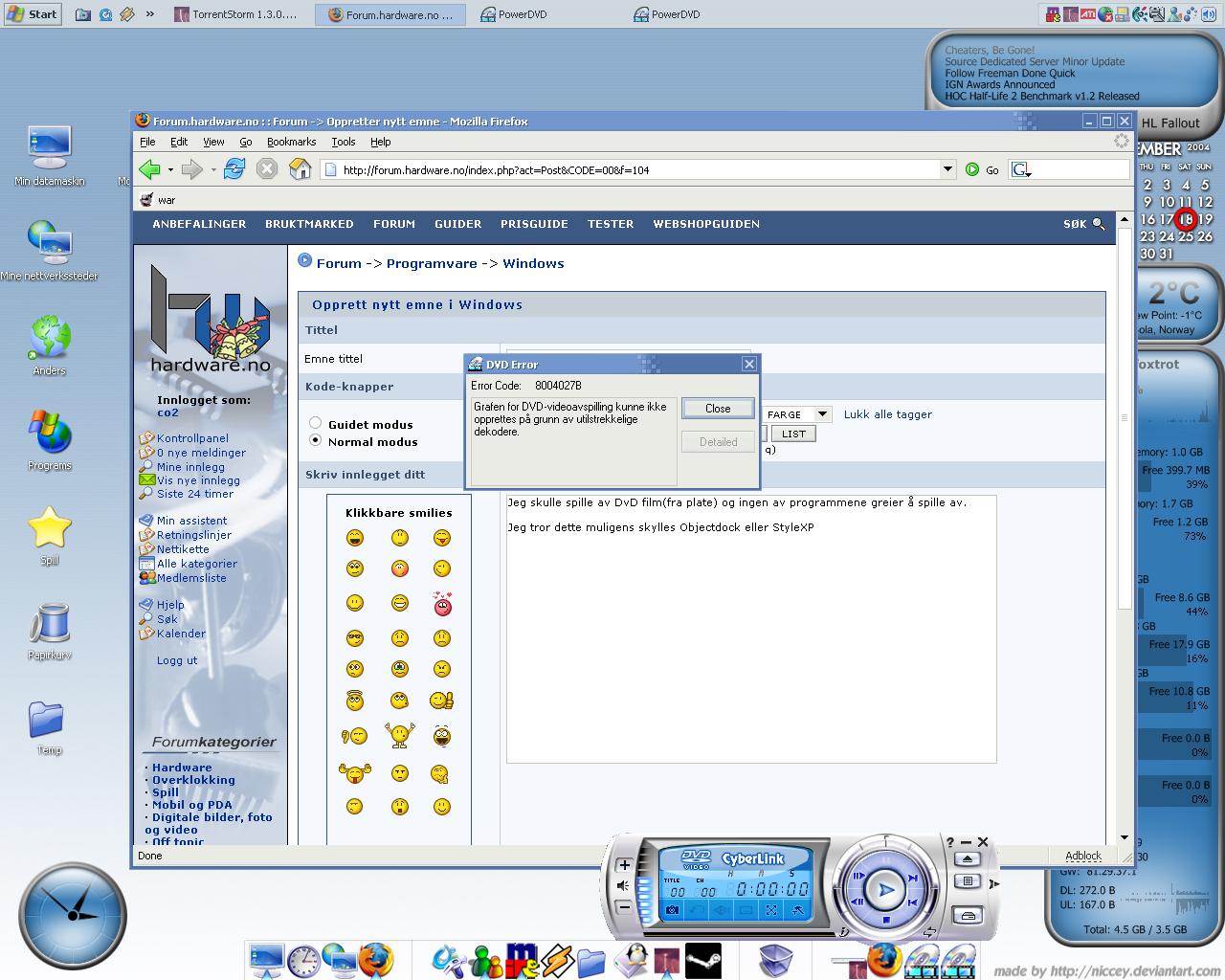Image resolution: width=1225 pixels, height=980 pixels.
Task: Eject disc with PowerDVD eject button
Action: (967, 859)
